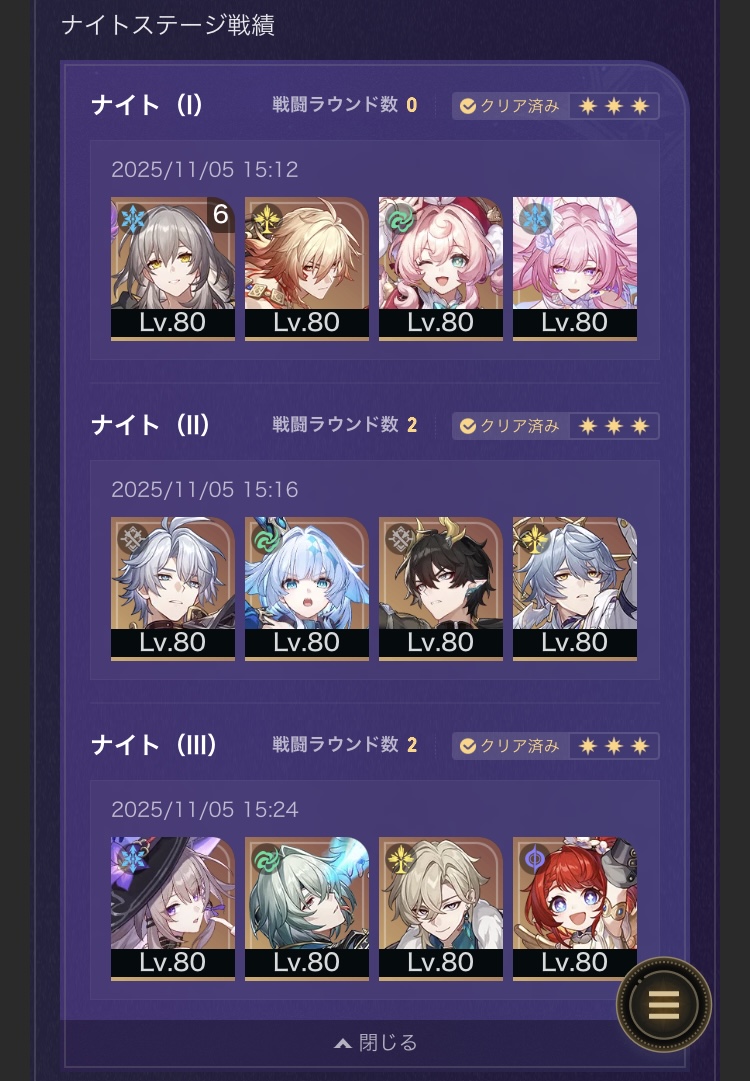The height and width of the screenshot is (1081, 750).
Task: Click the Ice element icon on Trailblazer portrait
Action: (131, 219)
